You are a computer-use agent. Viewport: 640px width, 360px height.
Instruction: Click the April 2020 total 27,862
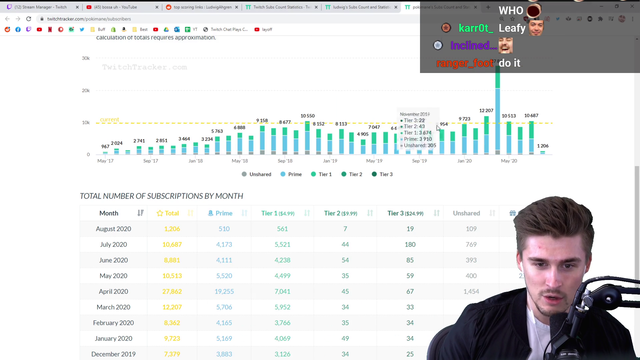point(172,291)
